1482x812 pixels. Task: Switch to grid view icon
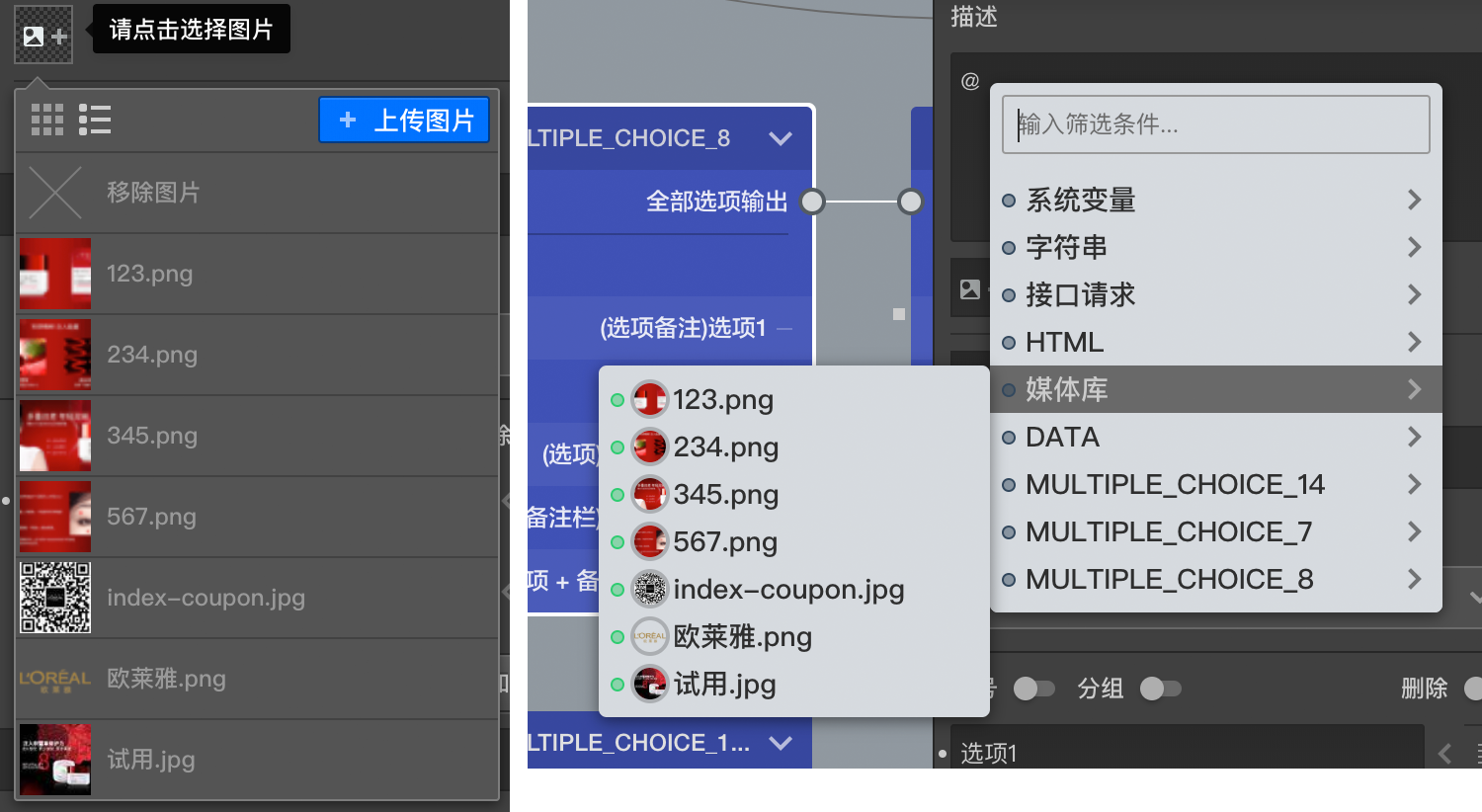(x=47, y=120)
